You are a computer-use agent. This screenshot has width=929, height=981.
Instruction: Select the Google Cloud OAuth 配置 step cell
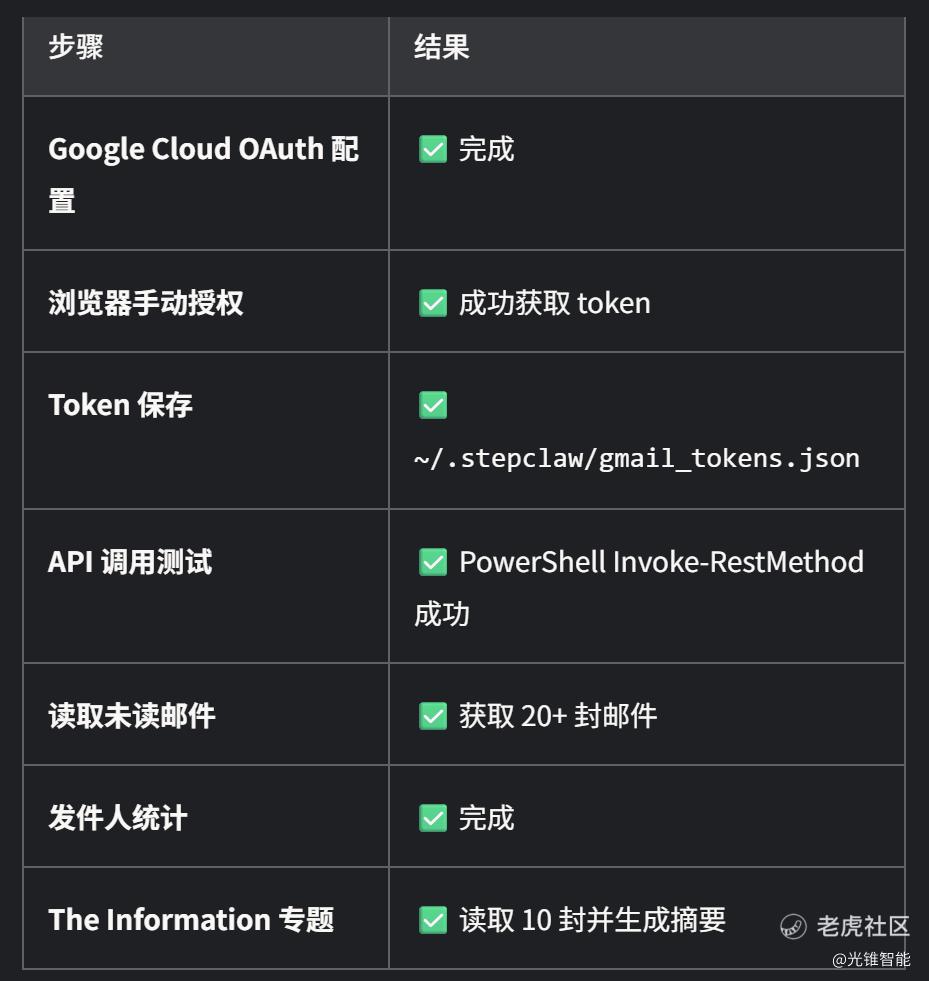point(203,174)
